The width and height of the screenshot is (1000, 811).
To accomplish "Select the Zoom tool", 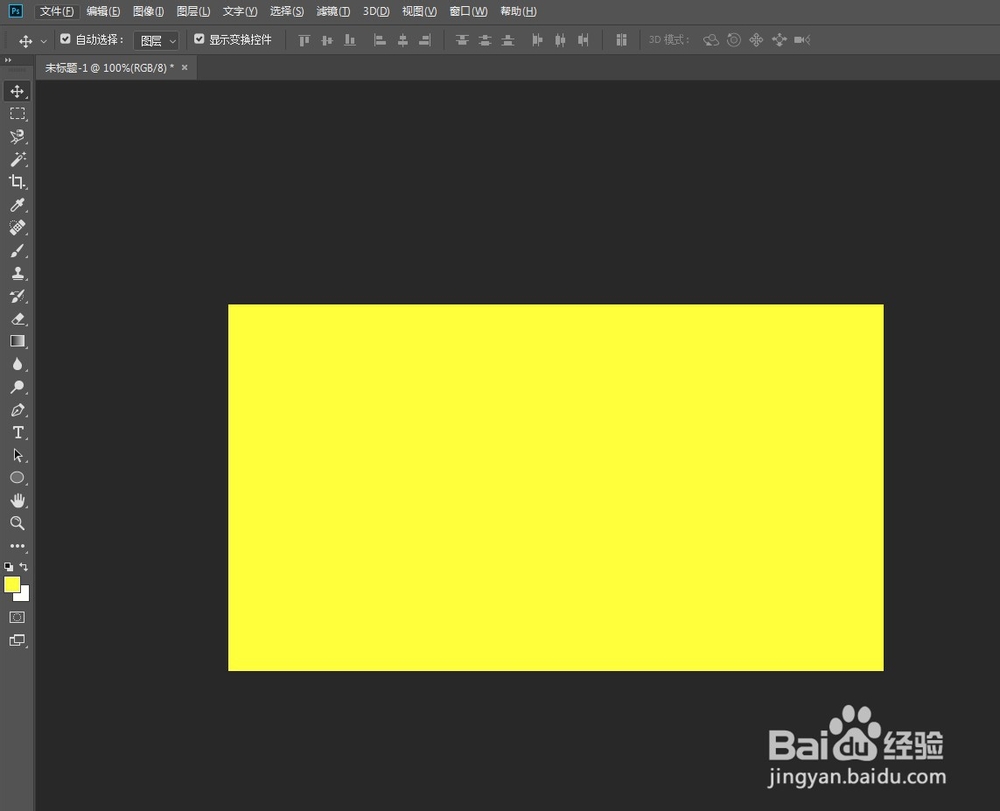I will point(17,523).
